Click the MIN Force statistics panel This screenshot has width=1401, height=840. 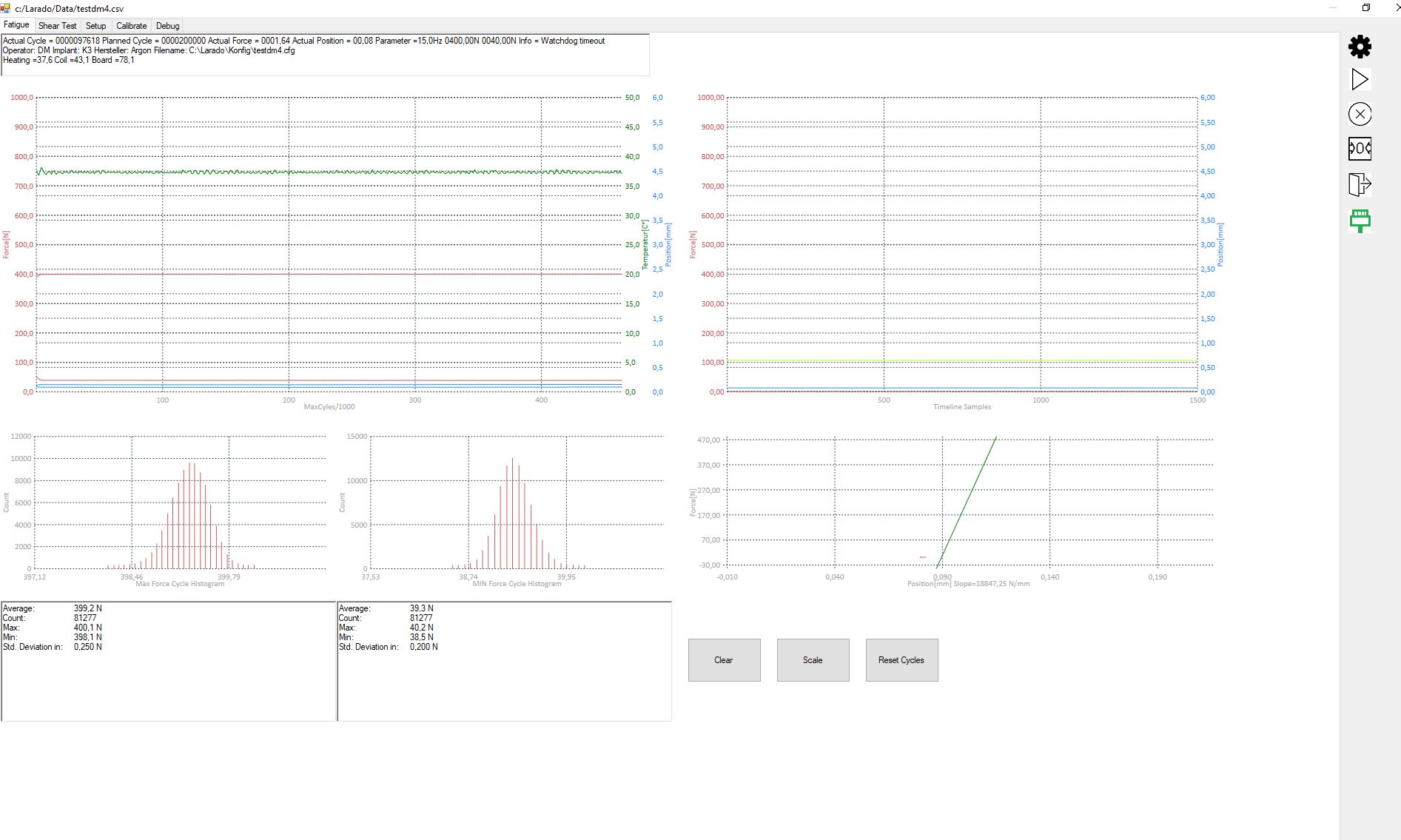pyautogui.click(x=504, y=661)
